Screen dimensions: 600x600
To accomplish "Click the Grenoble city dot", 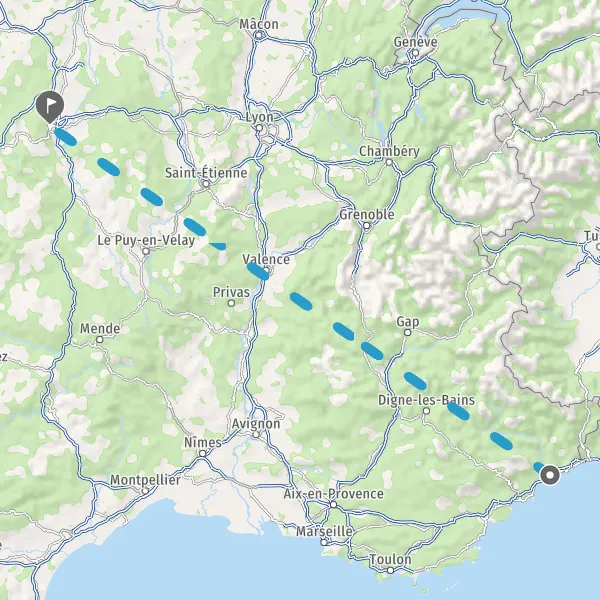I will (x=366, y=226).
